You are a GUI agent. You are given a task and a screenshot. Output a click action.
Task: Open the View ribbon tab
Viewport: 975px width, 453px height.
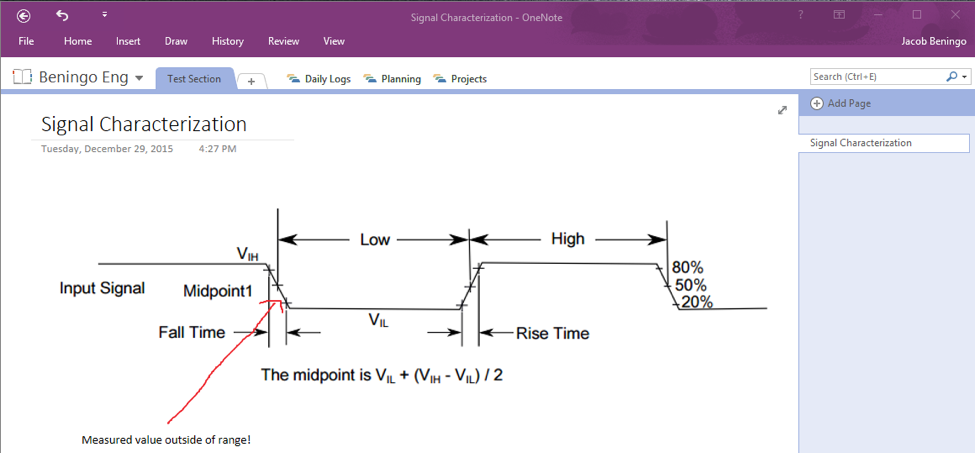point(334,41)
